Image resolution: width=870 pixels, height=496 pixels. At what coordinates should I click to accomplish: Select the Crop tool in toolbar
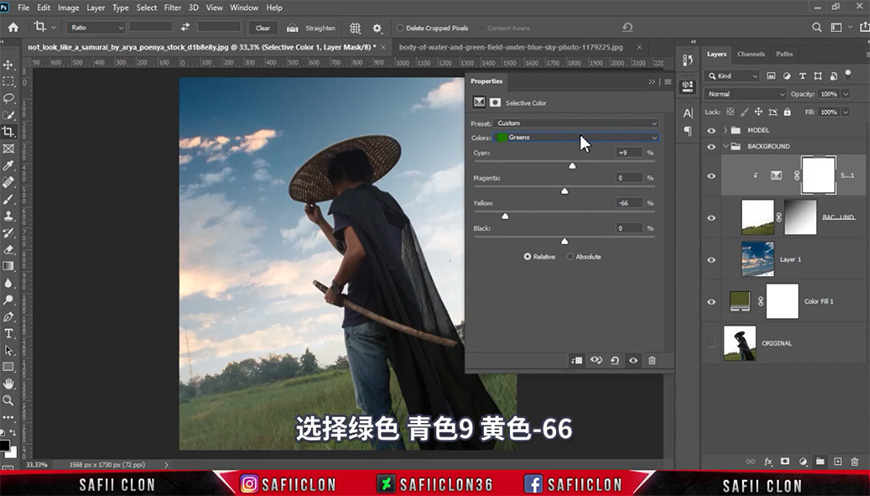click(x=8, y=131)
